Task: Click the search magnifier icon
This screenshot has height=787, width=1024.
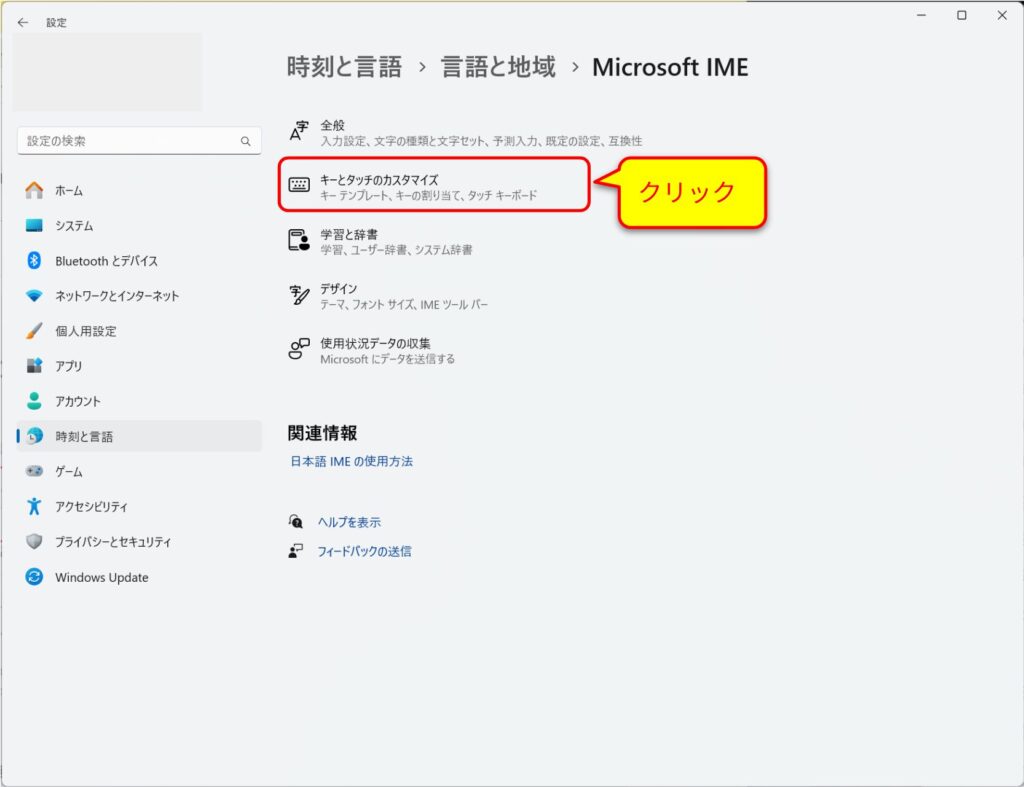Action: (x=246, y=141)
